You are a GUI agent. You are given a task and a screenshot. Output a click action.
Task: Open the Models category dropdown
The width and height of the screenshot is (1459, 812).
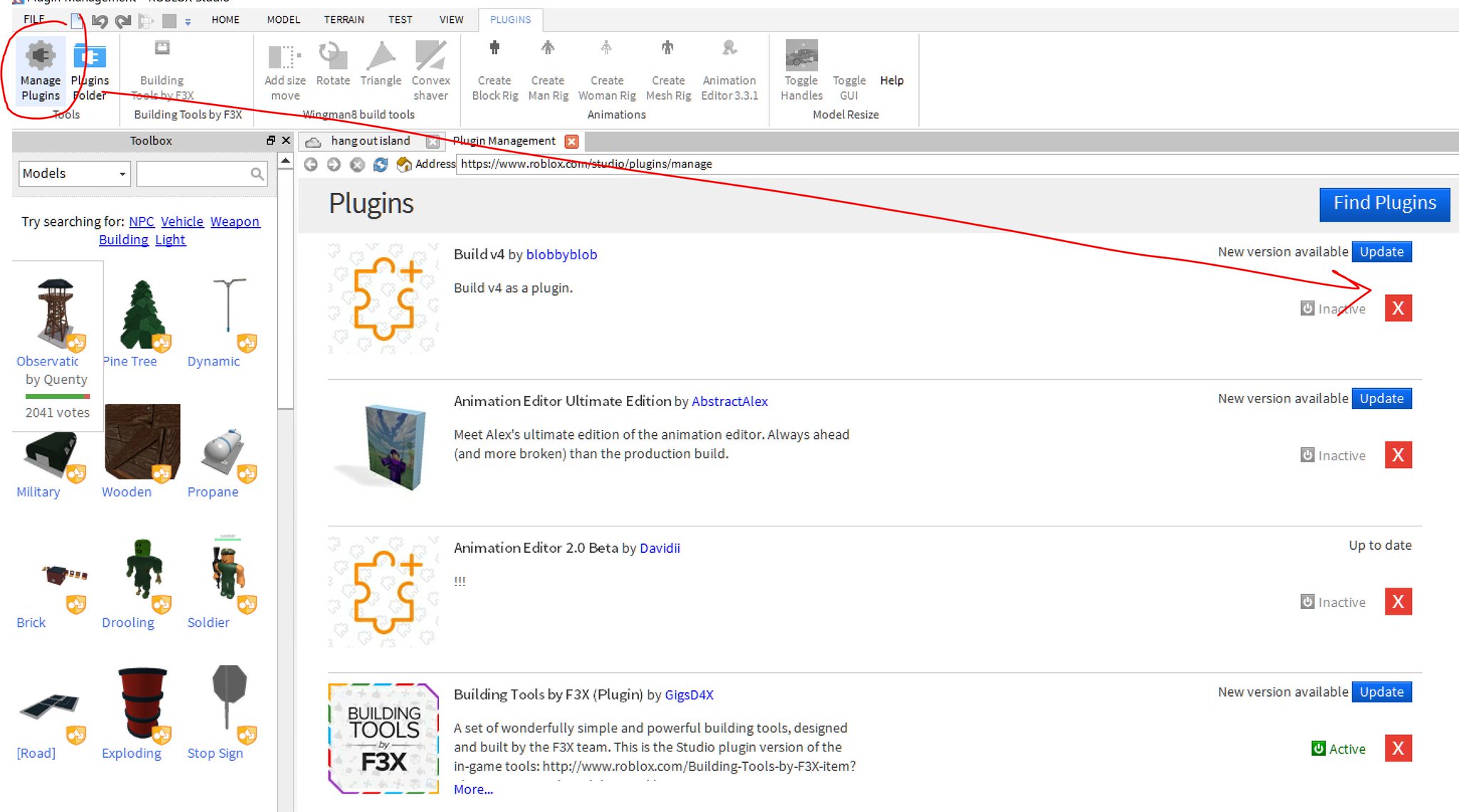point(74,174)
